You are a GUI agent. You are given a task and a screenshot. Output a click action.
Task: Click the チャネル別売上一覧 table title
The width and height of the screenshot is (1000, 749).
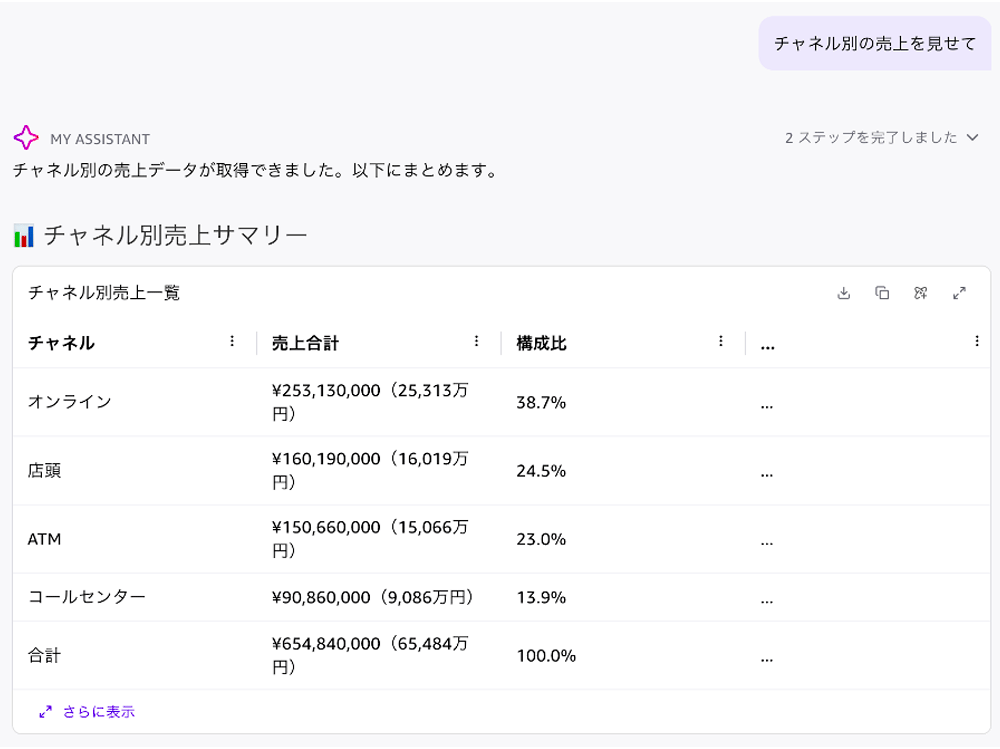tap(104, 293)
